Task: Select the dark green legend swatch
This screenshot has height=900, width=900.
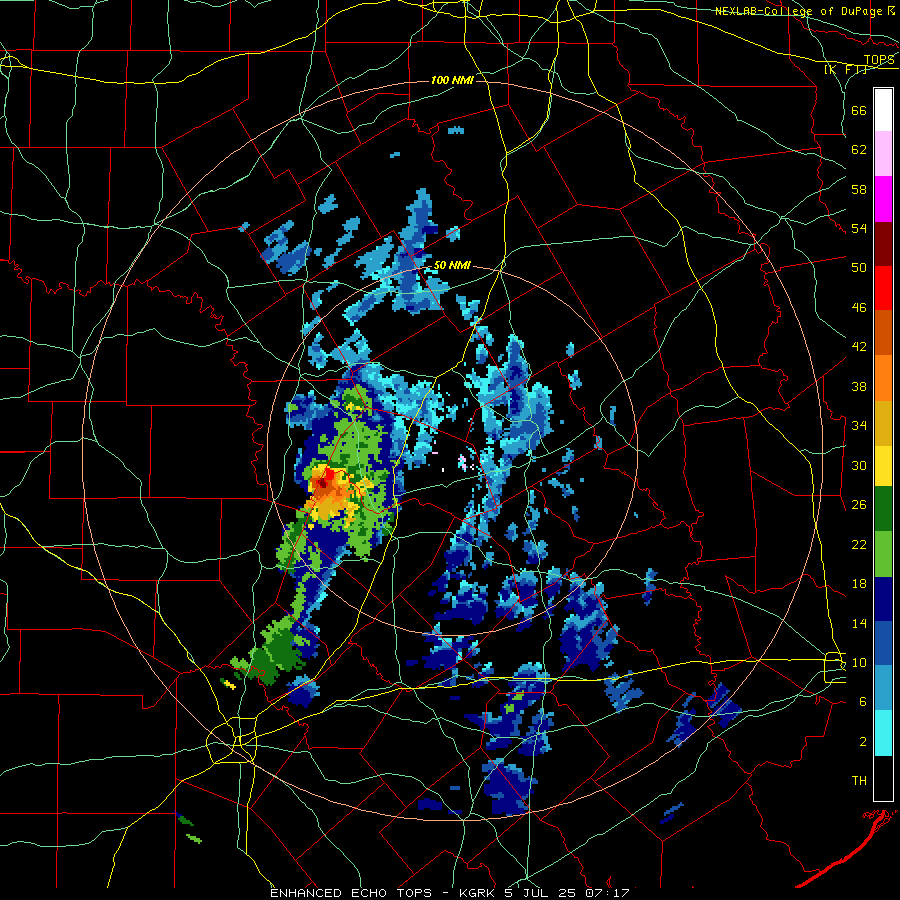Action: [883, 509]
